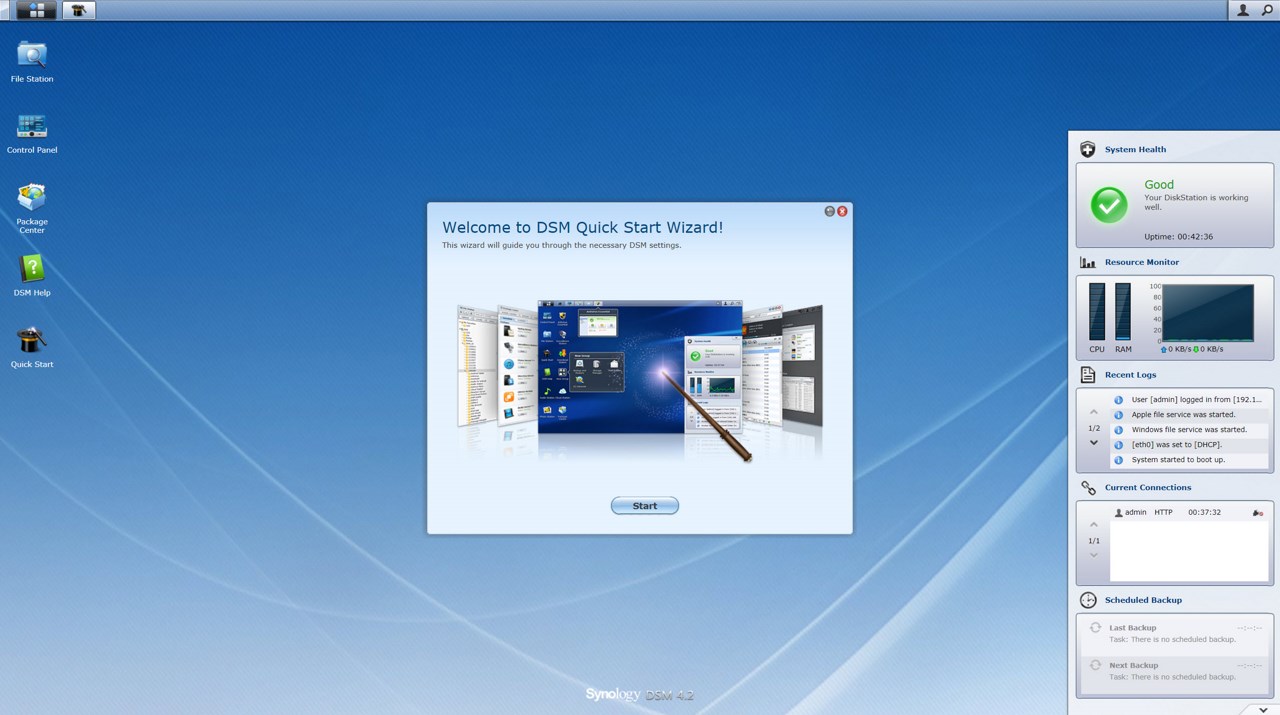Minimize the Quick Start Wizard window
Viewport: 1280px width, 715px height.
click(x=829, y=212)
